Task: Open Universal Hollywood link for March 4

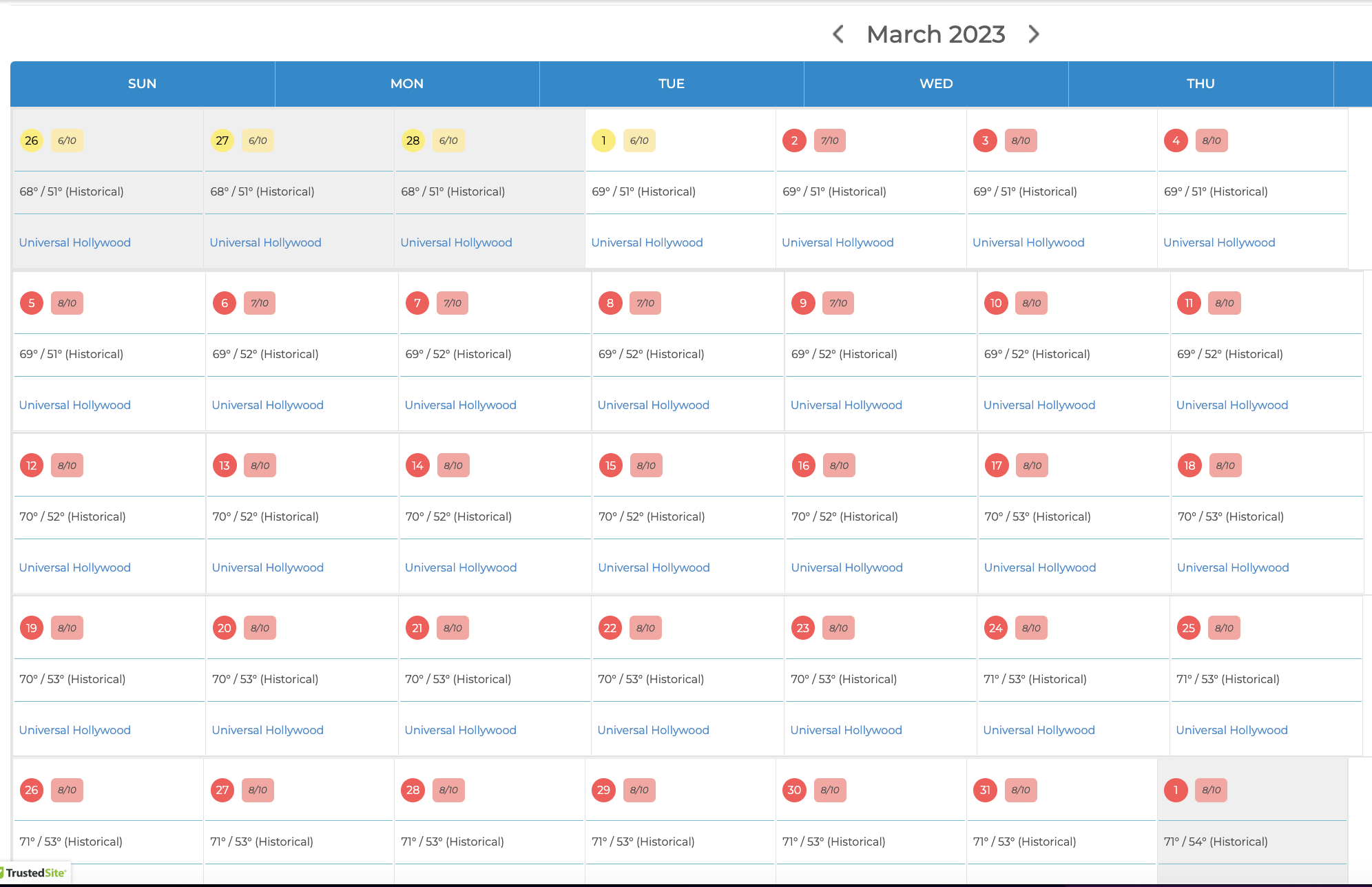Action: coord(1219,242)
